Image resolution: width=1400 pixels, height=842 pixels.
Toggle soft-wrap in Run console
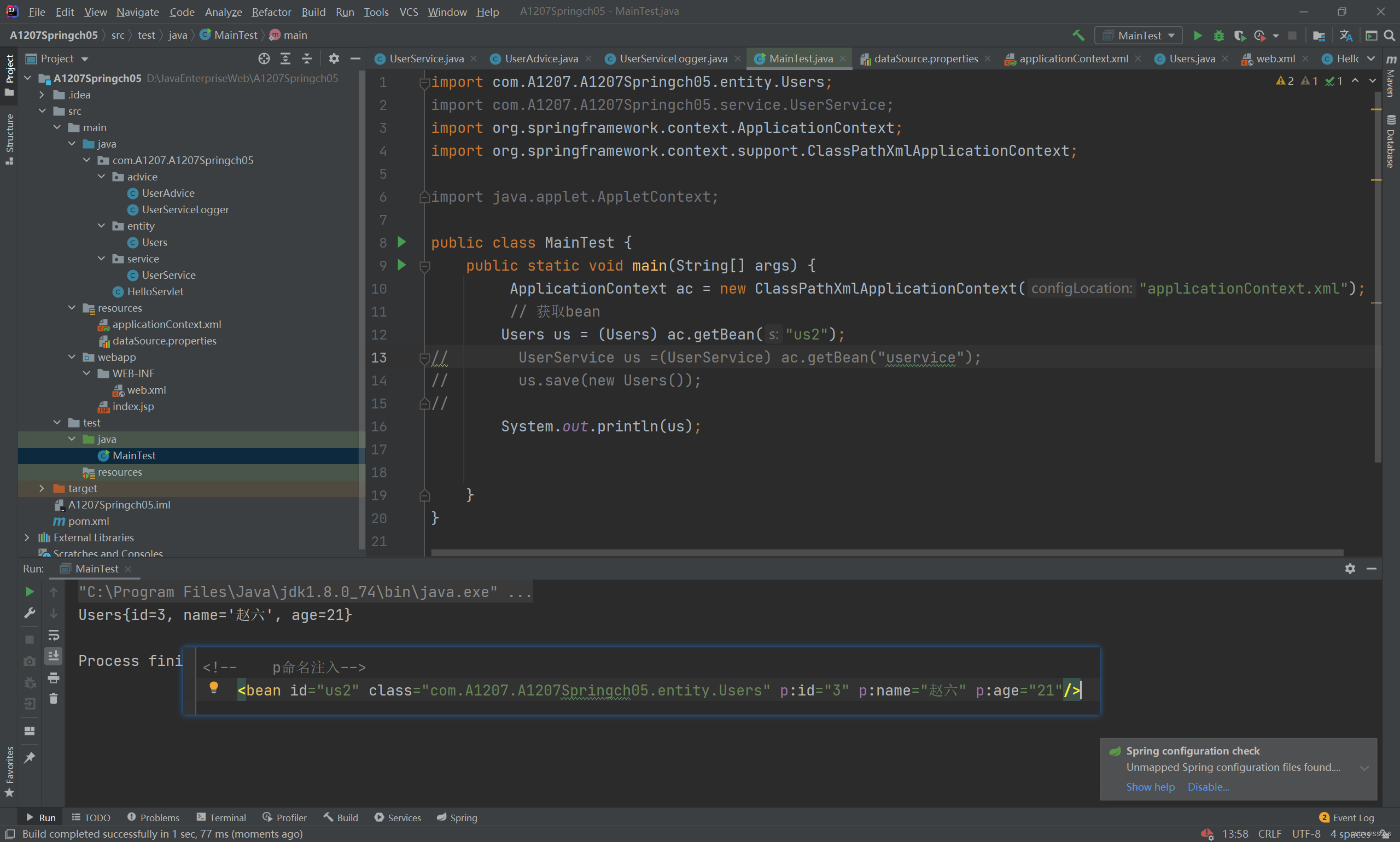[54, 634]
